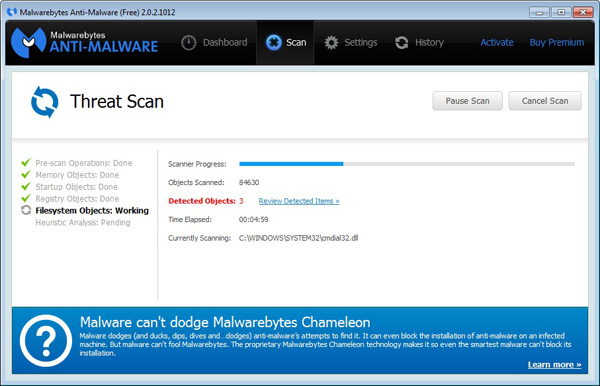Minimize the Malwarebytes window
Screen dimensions: 600x386
coord(539,12)
